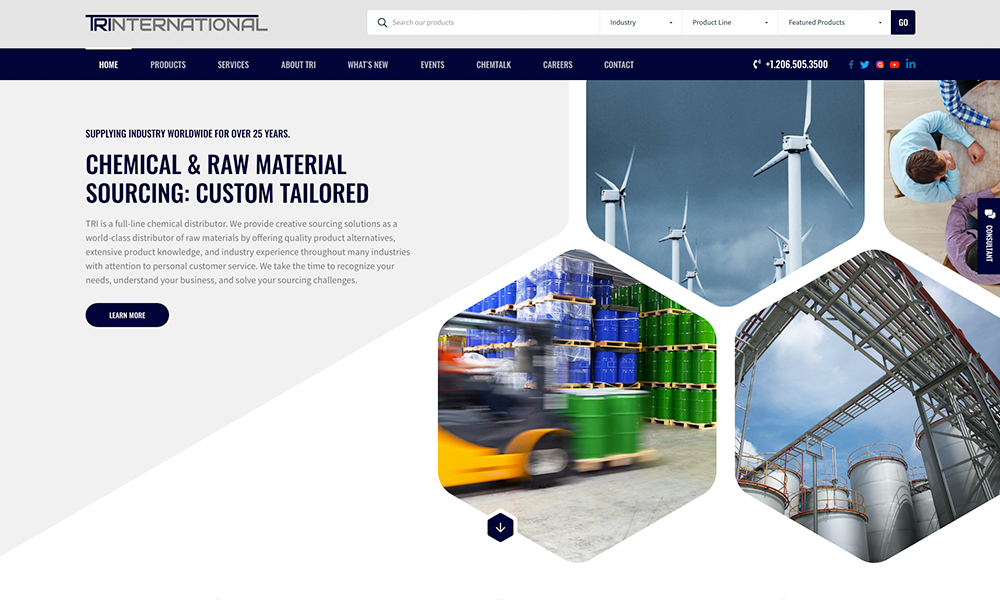
Task: Click the scroll-down arrow hexagon
Action: click(500, 527)
